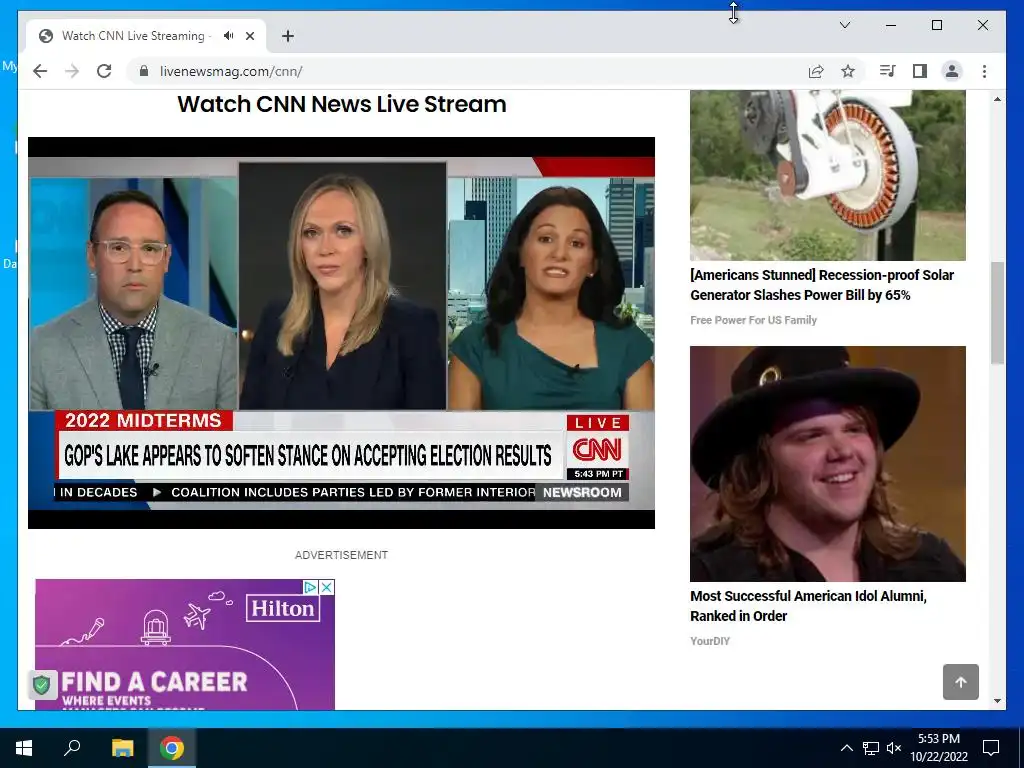Open the notification center icon
The image size is (1024, 768).
coord(991,748)
